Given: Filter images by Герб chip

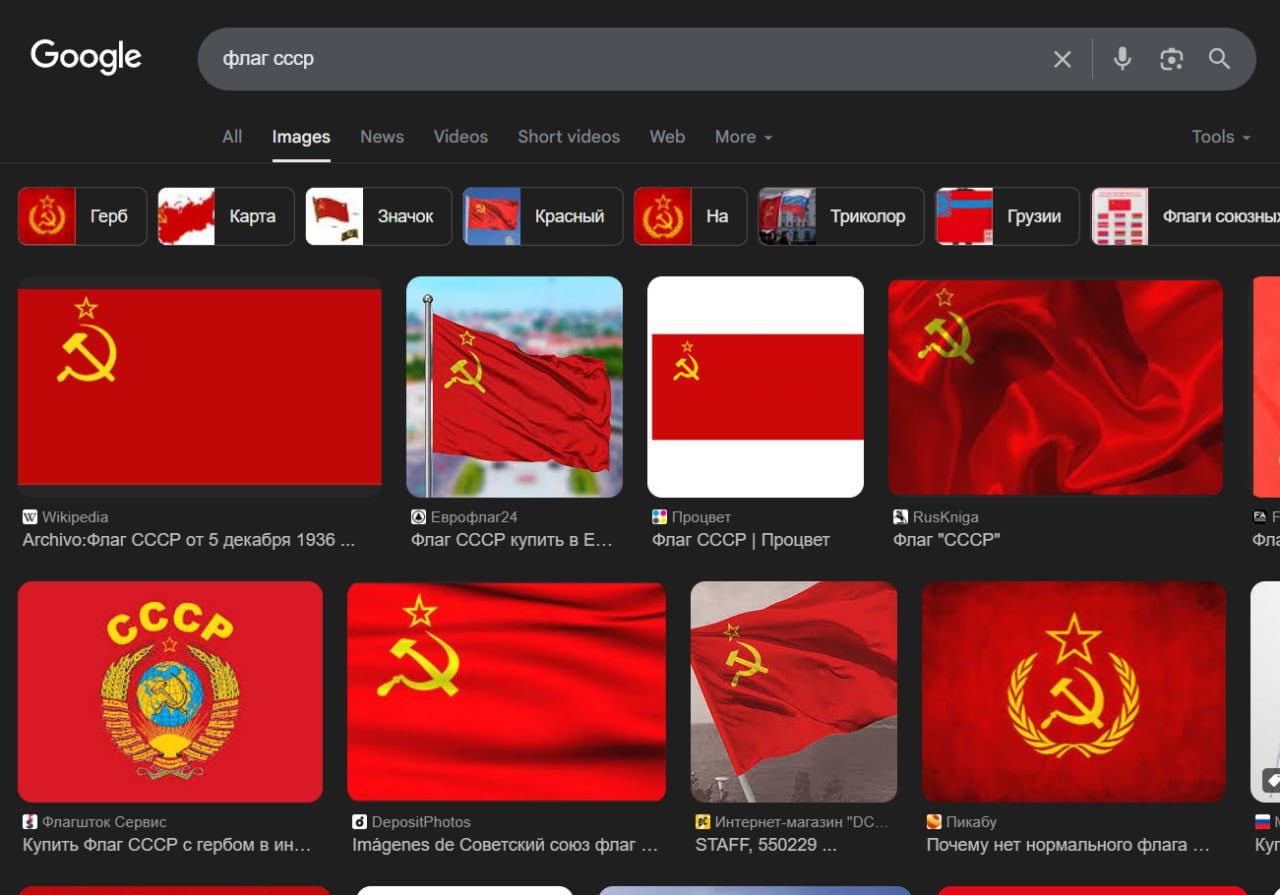Looking at the screenshot, I should [83, 216].
